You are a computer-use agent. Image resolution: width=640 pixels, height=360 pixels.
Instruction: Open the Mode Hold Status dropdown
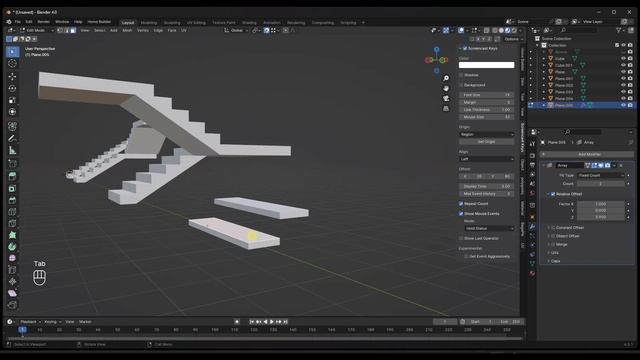coord(489,228)
